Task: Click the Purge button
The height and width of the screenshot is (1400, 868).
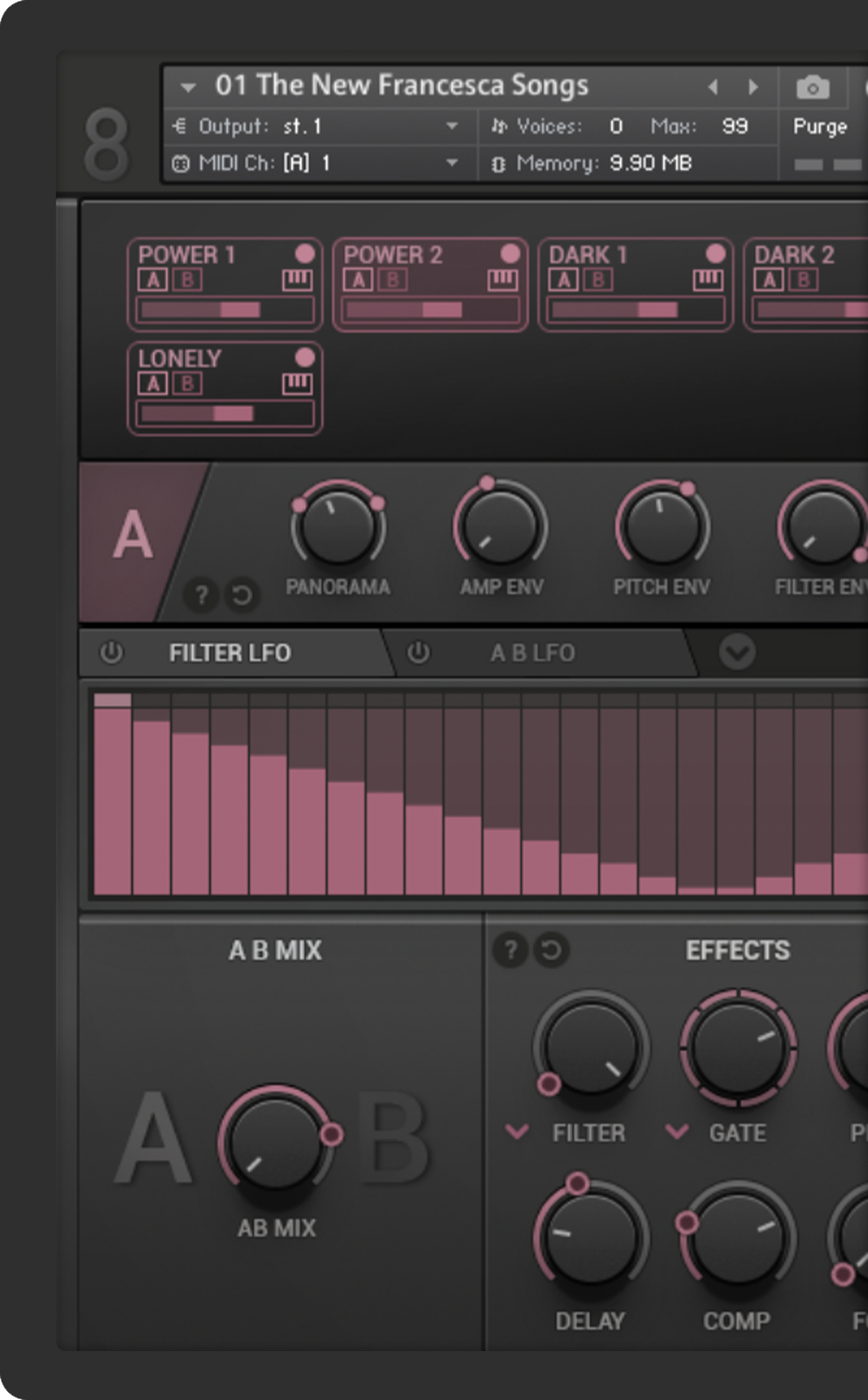Action: click(820, 126)
